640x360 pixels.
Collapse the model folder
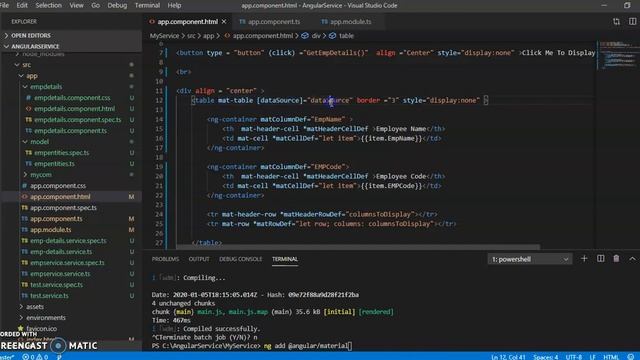(x=36, y=142)
